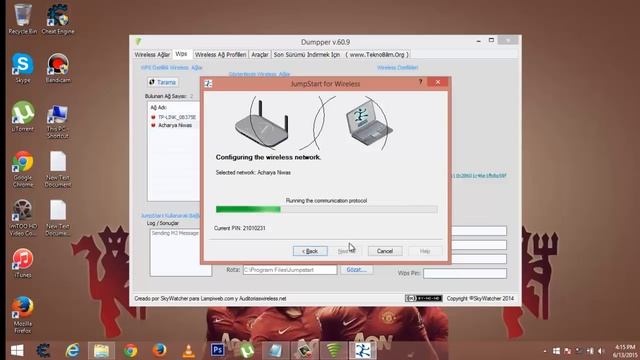The width and height of the screenshot is (640, 360).
Task: Open Recycle Bin desktop icon
Action: click(22, 19)
